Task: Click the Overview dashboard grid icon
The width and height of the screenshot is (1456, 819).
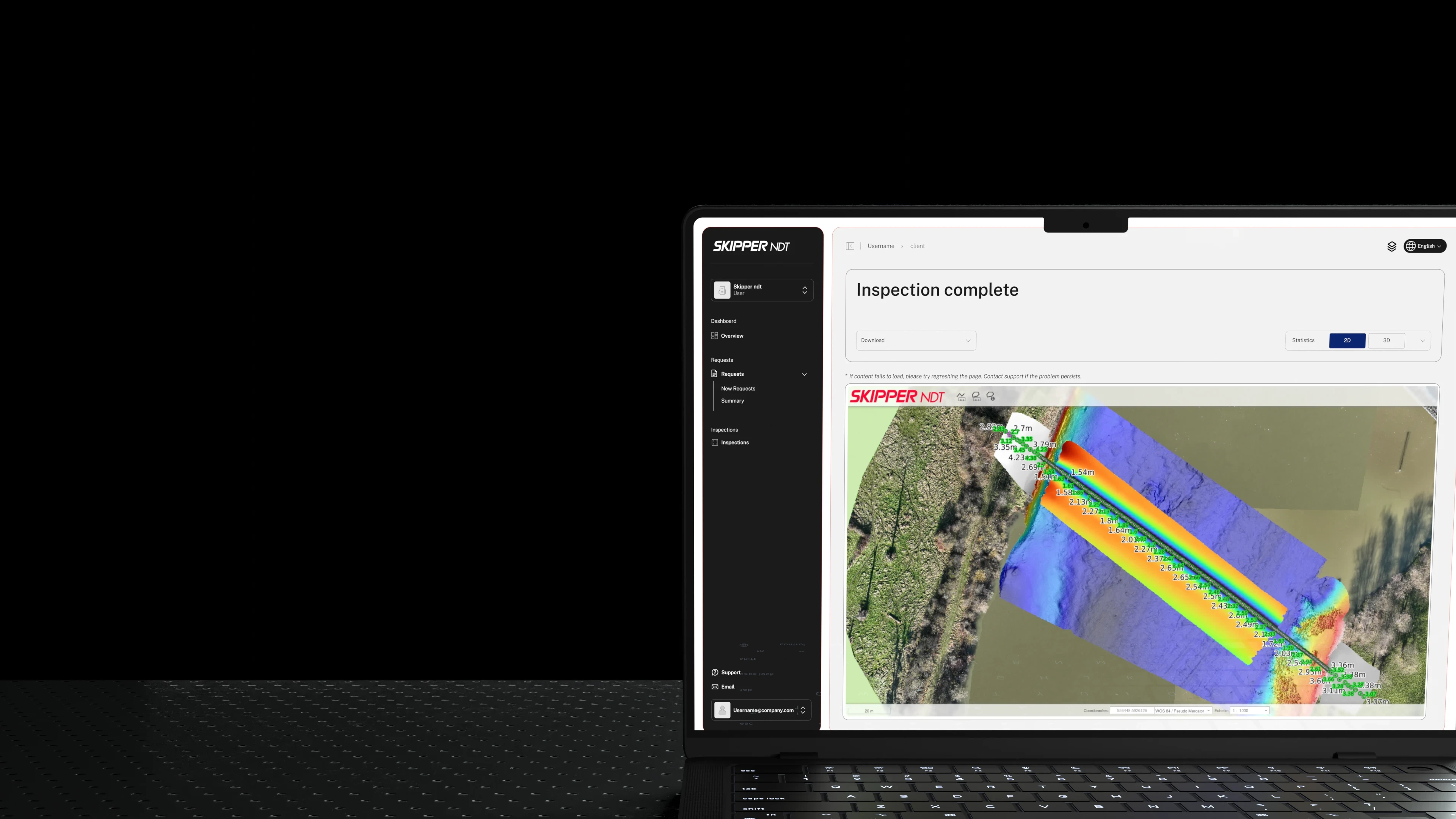Action: coord(714,336)
